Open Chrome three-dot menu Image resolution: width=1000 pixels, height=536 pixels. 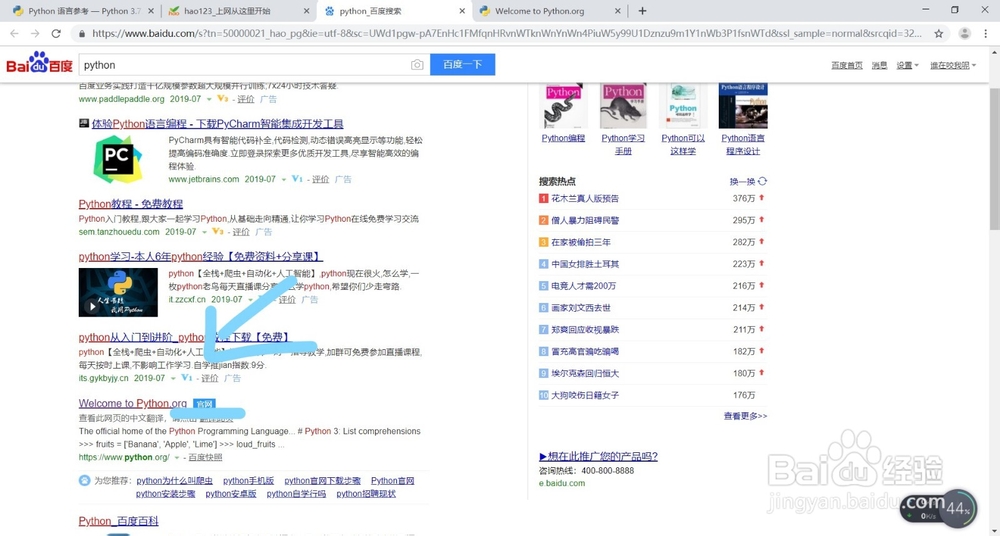tap(986, 33)
